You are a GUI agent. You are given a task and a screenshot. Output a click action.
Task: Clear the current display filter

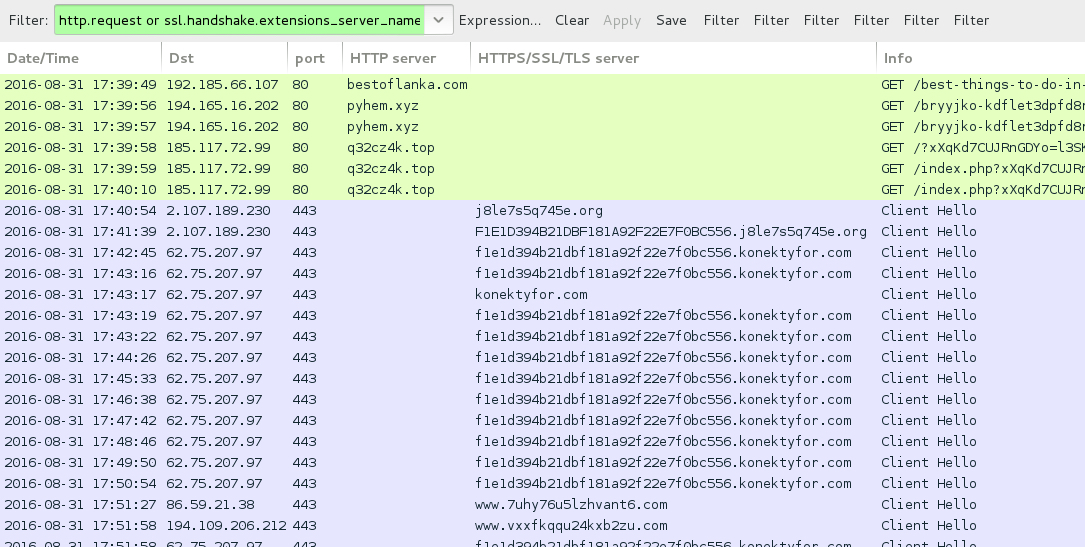572,20
